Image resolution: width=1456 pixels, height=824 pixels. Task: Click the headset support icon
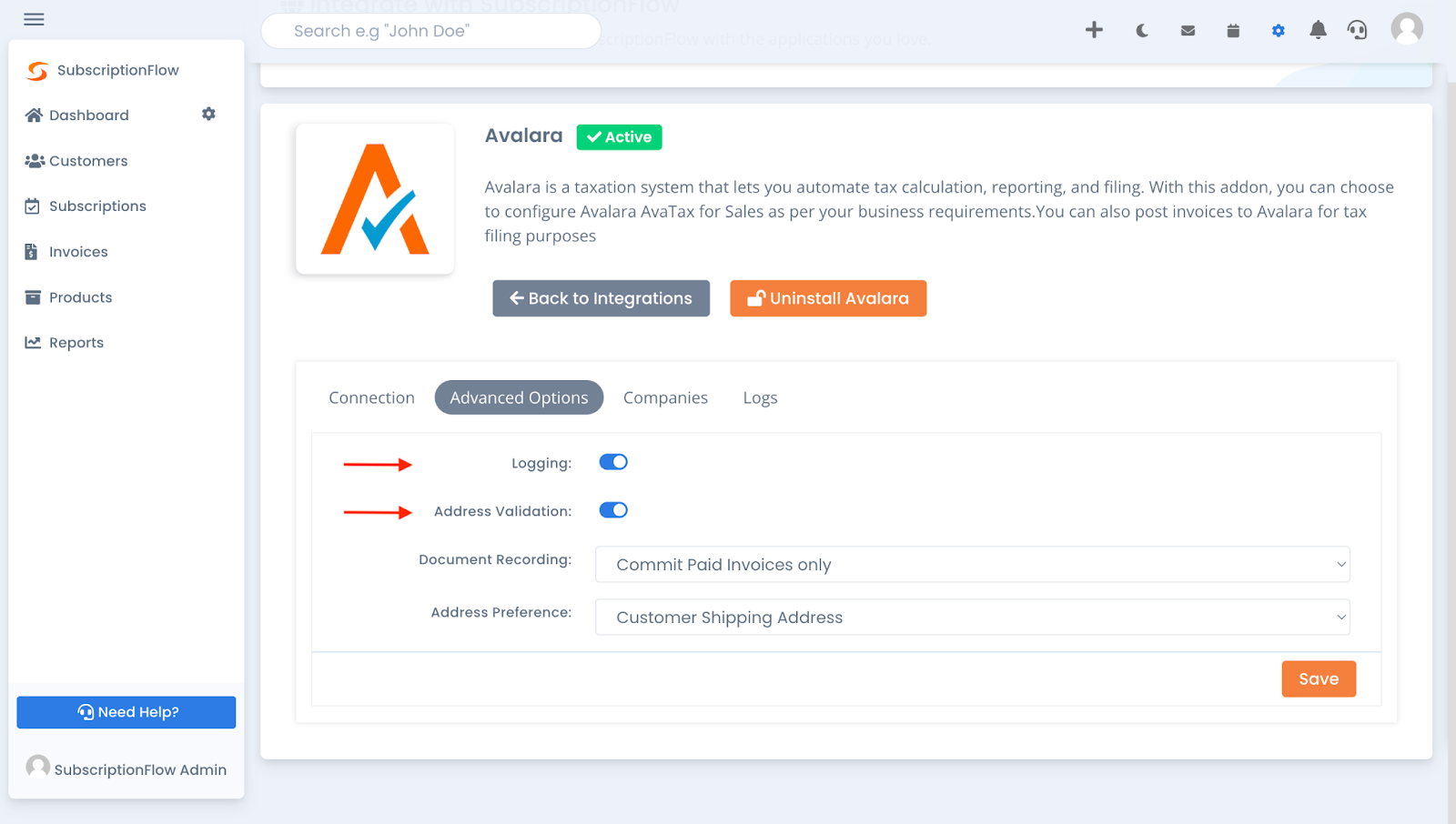1357,30
